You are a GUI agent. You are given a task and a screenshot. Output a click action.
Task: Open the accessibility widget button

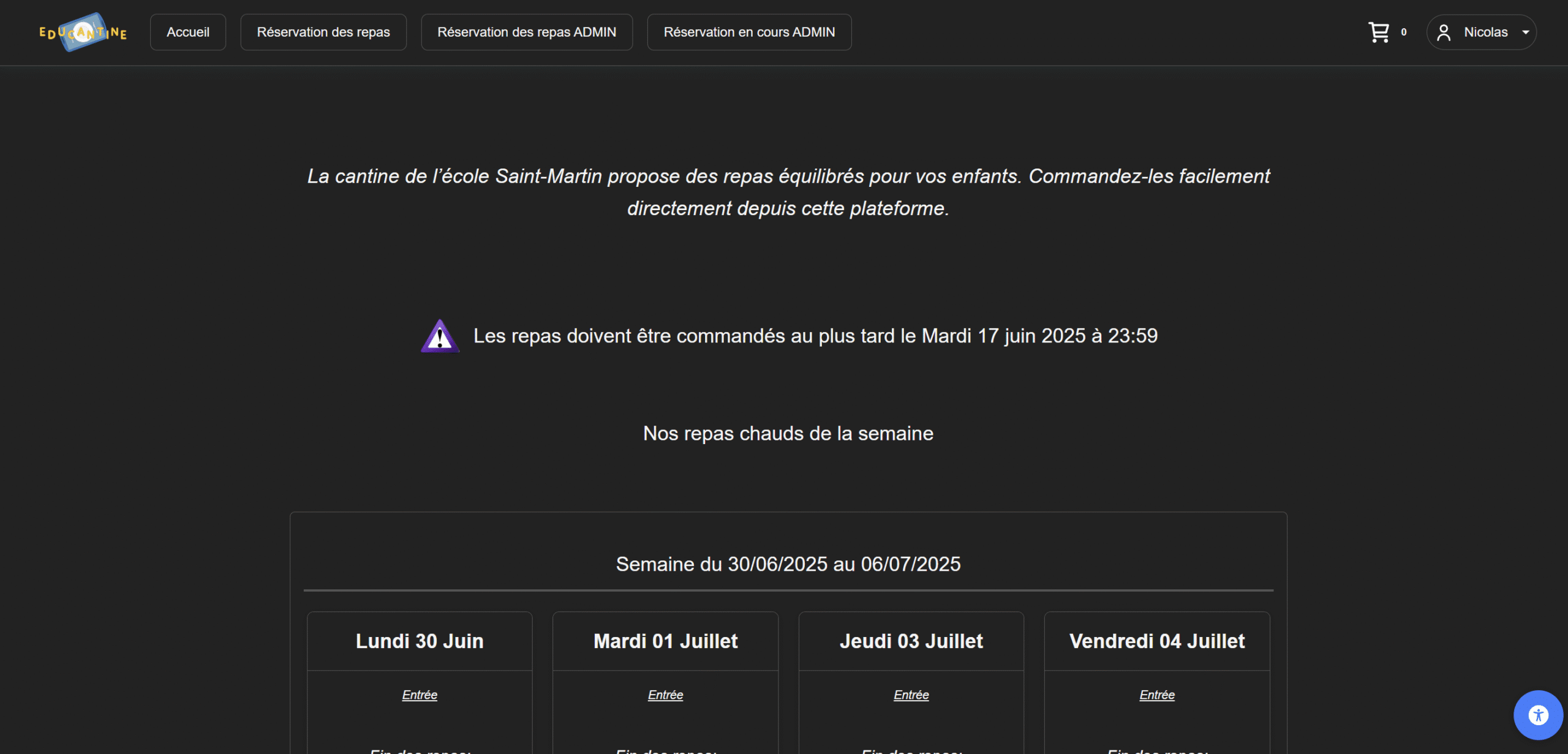click(x=1537, y=715)
